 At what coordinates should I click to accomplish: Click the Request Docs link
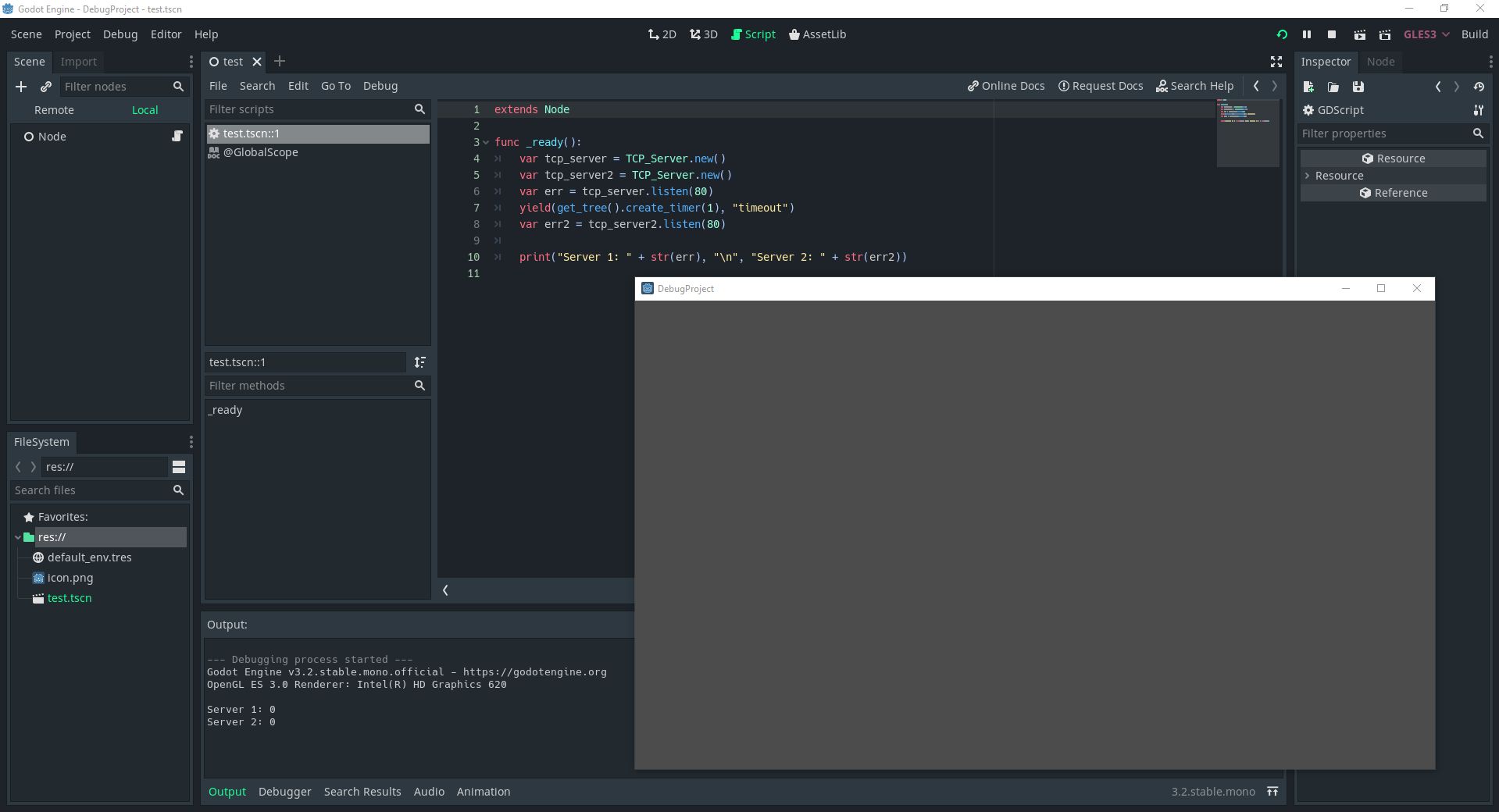(1101, 86)
